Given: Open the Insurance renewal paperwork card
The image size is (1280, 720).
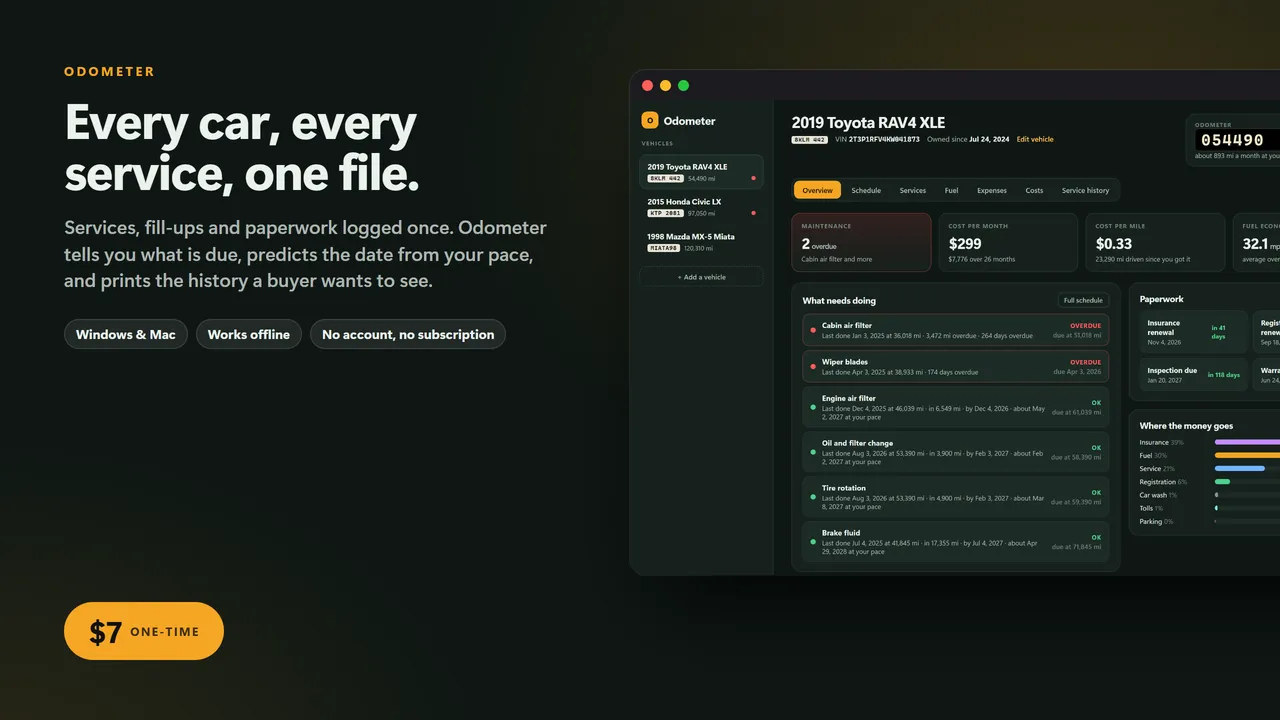Looking at the screenshot, I should (x=1193, y=332).
